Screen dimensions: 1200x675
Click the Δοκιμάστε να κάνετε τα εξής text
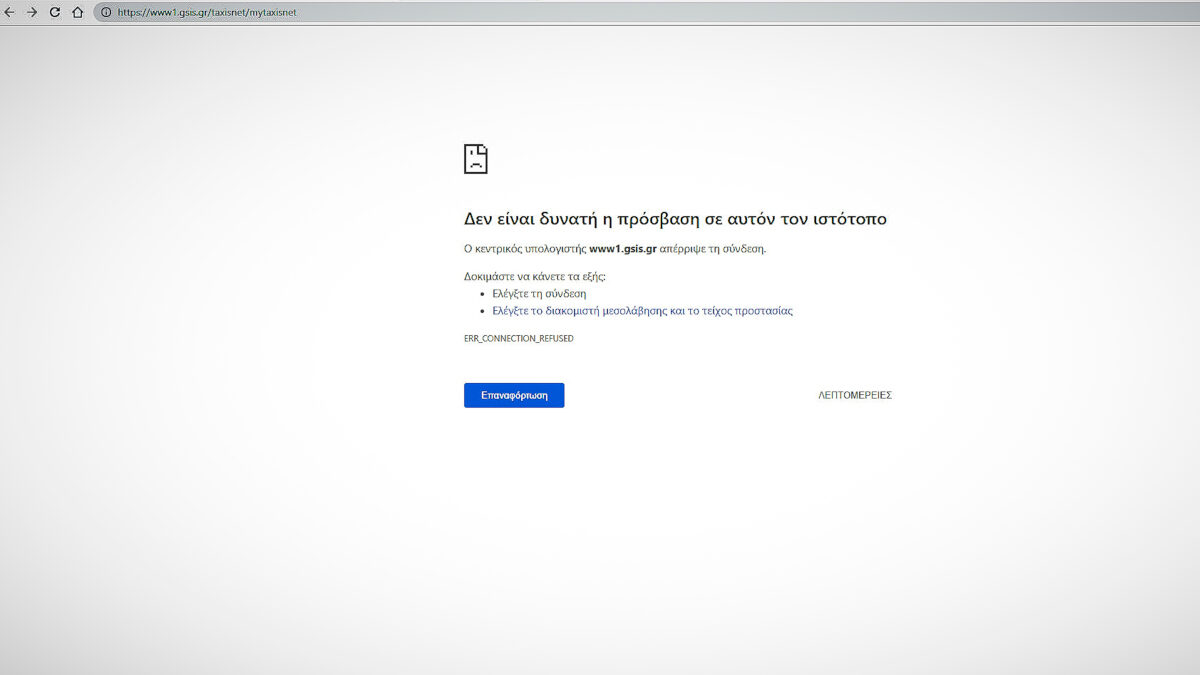[x=534, y=276]
